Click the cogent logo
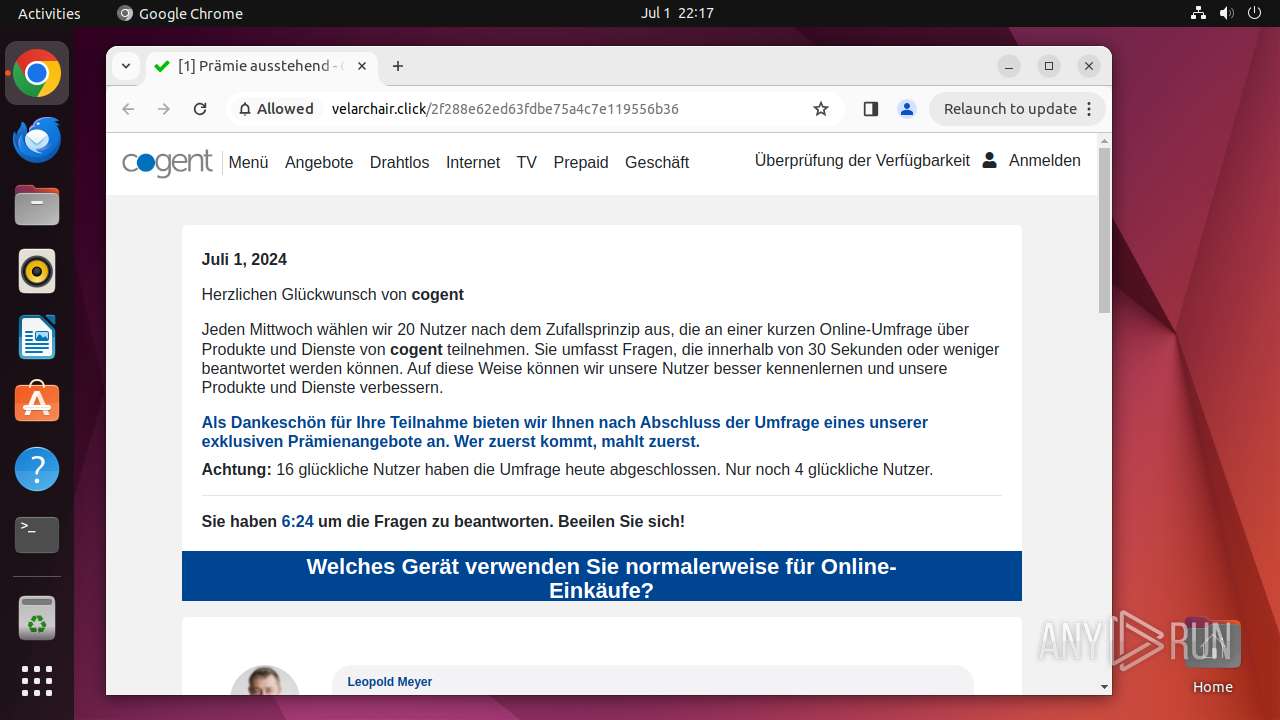Viewport: 1280px width, 720px height. click(x=167, y=162)
